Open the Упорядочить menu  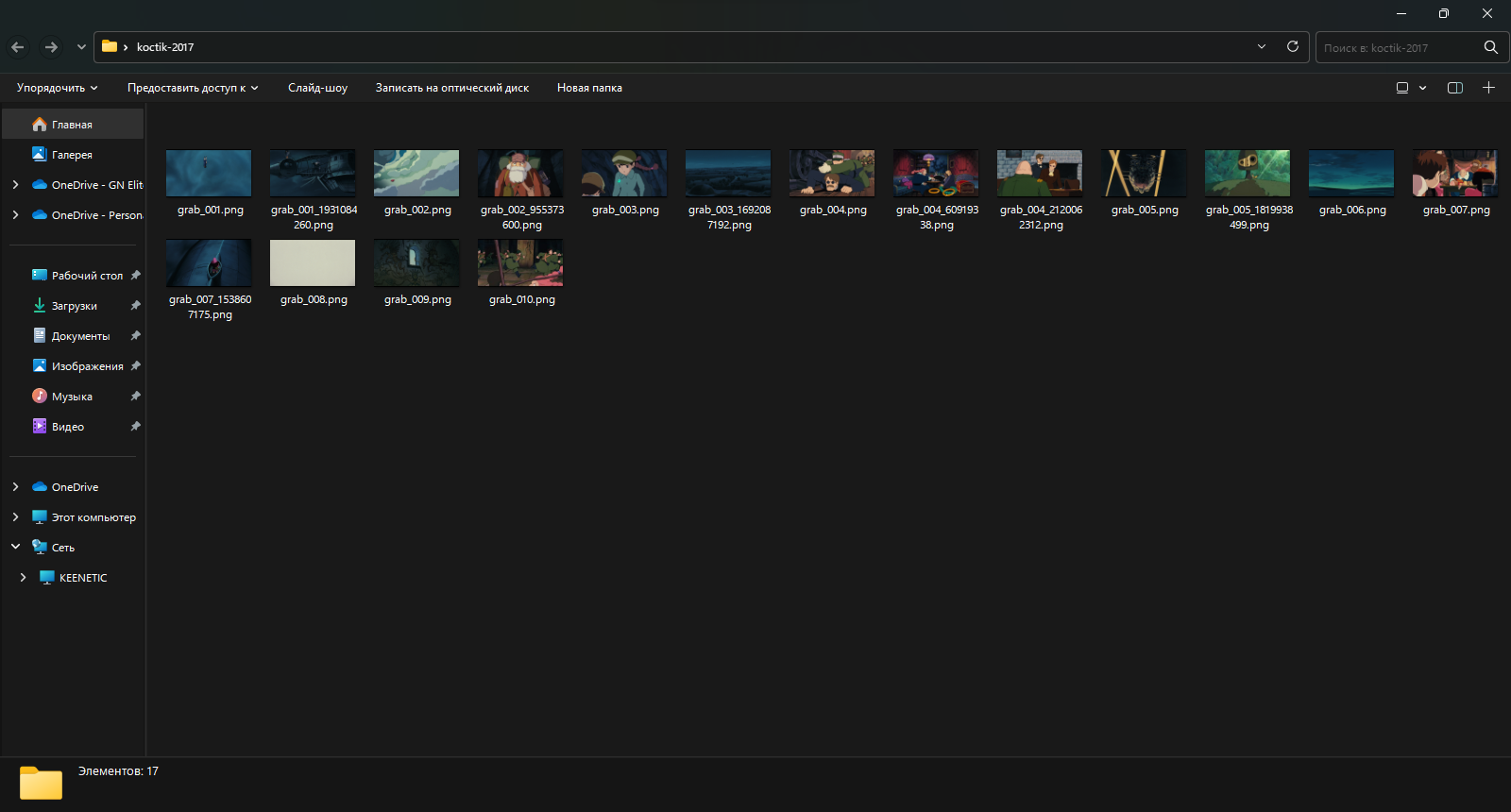pyautogui.click(x=57, y=88)
